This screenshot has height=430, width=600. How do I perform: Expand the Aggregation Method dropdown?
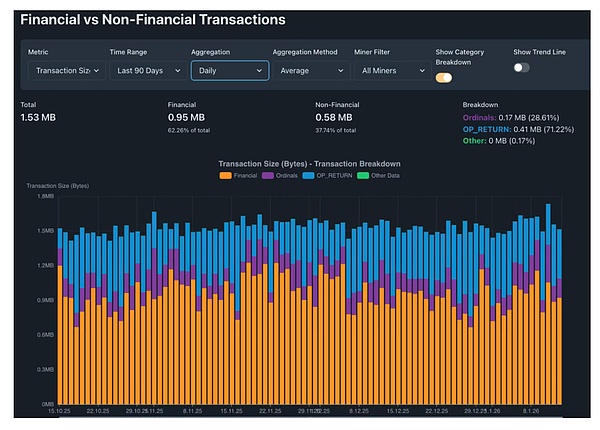click(x=309, y=71)
